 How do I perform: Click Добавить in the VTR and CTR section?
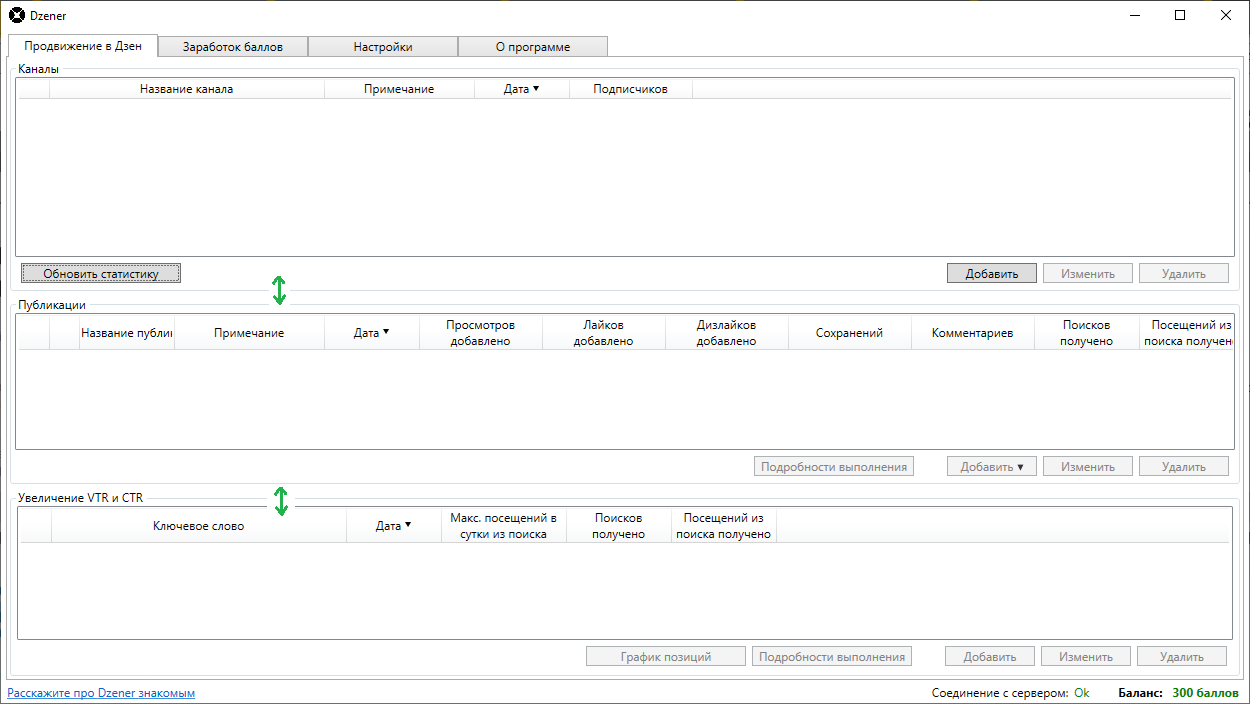coord(990,656)
